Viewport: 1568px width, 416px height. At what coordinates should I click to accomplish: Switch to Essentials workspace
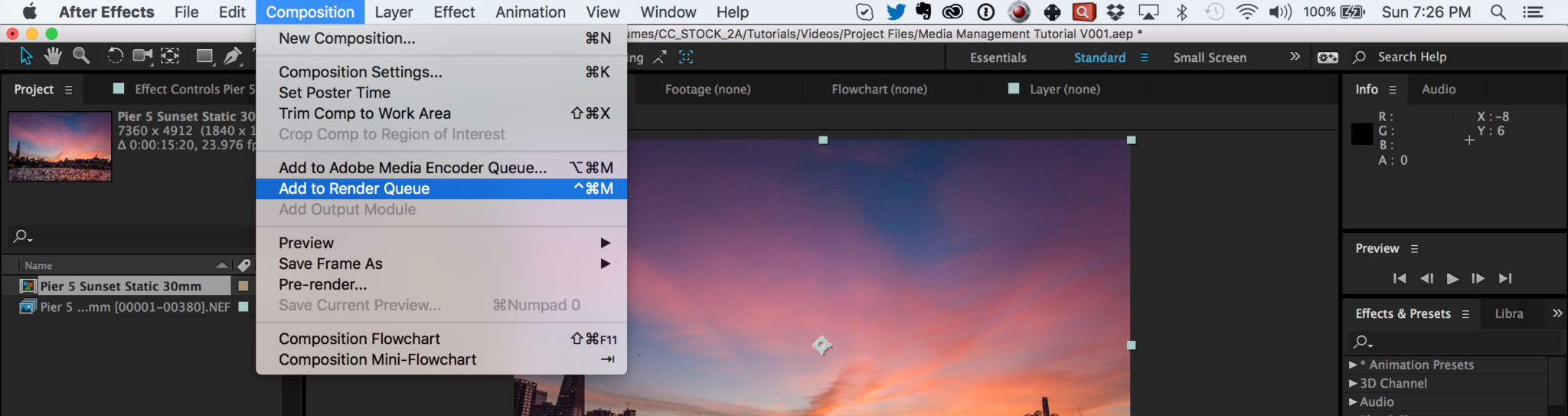coord(998,57)
